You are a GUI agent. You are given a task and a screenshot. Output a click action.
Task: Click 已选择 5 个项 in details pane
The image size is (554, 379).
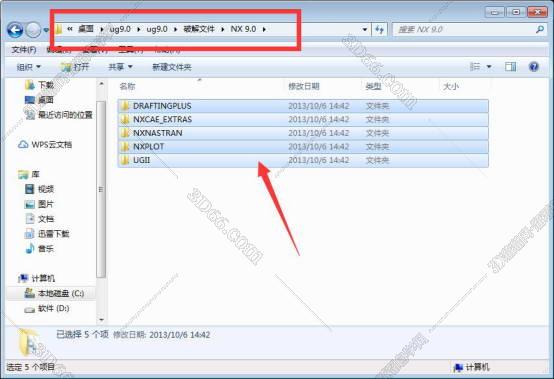tap(82, 334)
